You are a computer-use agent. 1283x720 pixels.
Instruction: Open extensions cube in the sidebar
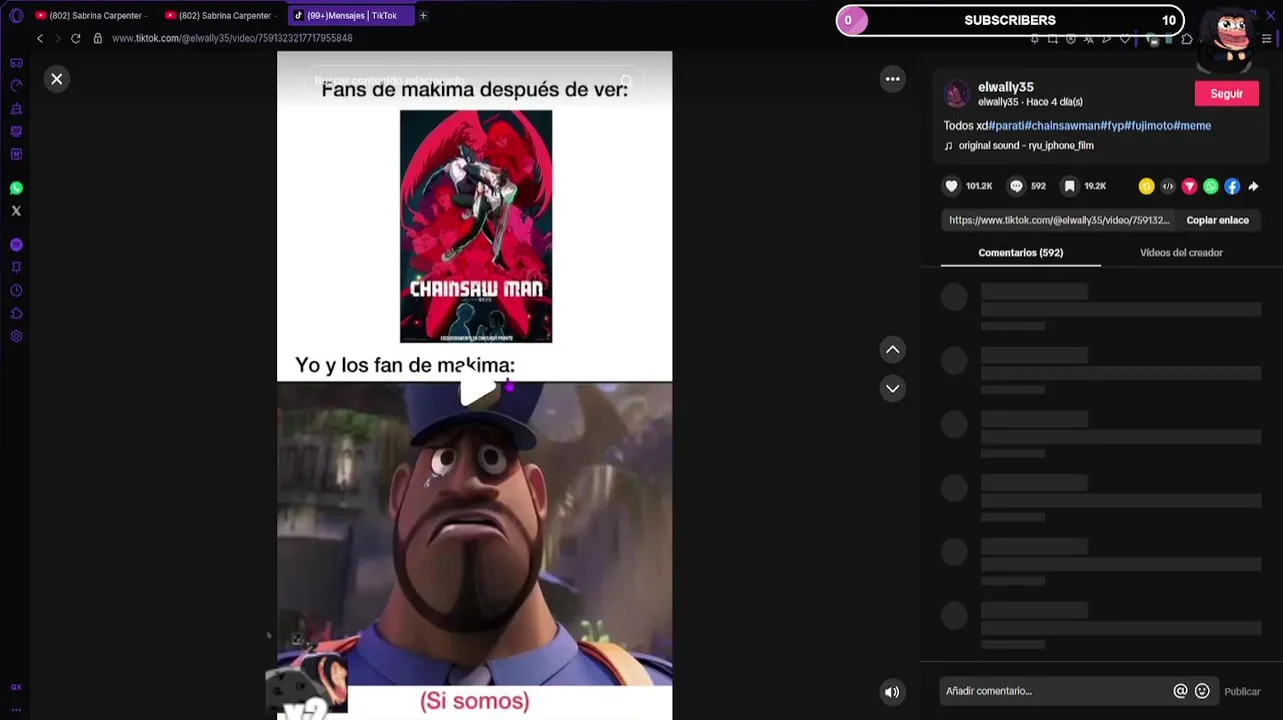16,314
